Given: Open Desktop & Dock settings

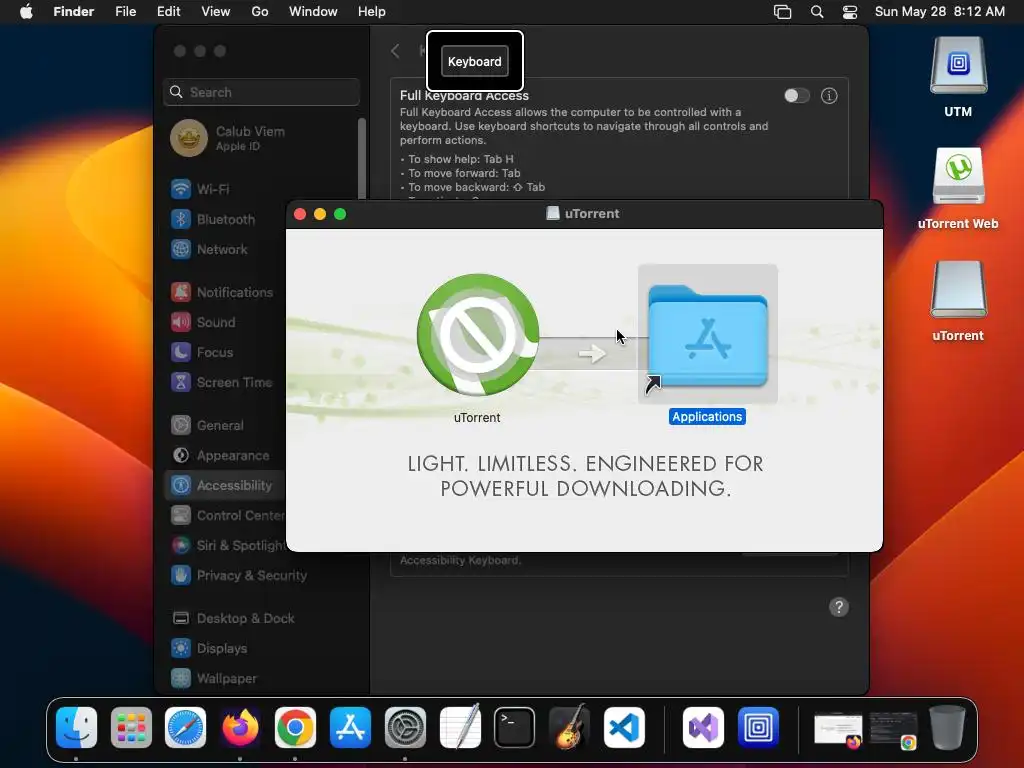Looking at the screenshot, I should [x=260, y=619].
